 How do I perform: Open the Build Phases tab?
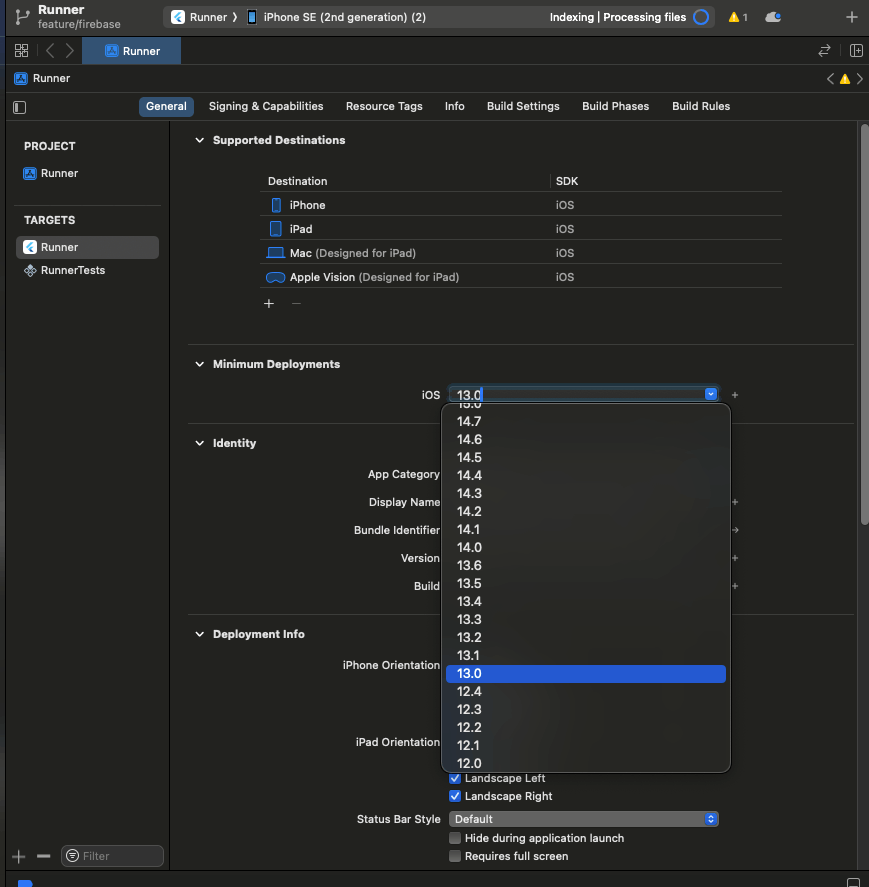[616, 106]
